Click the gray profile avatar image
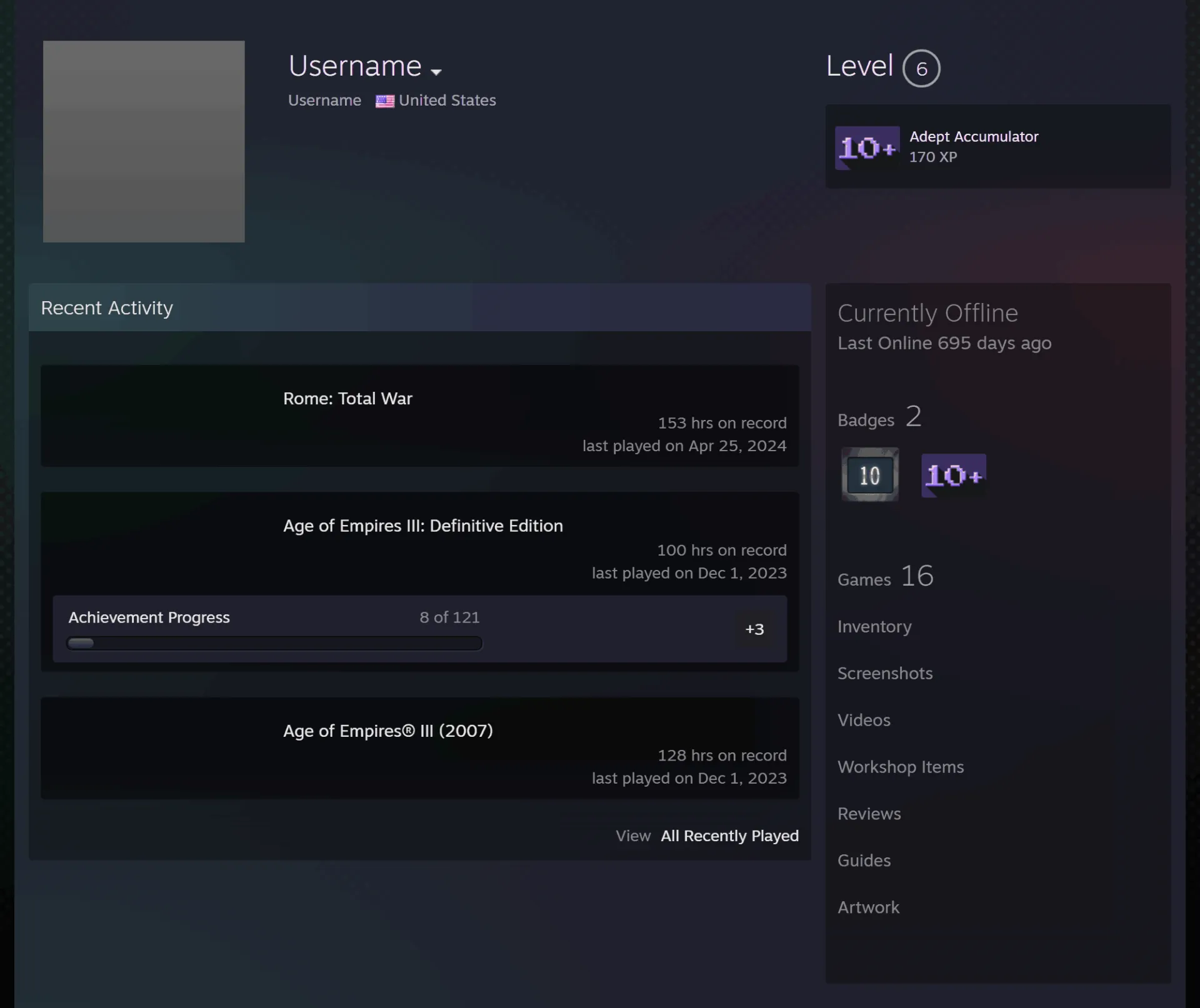 tap(144, 141)
